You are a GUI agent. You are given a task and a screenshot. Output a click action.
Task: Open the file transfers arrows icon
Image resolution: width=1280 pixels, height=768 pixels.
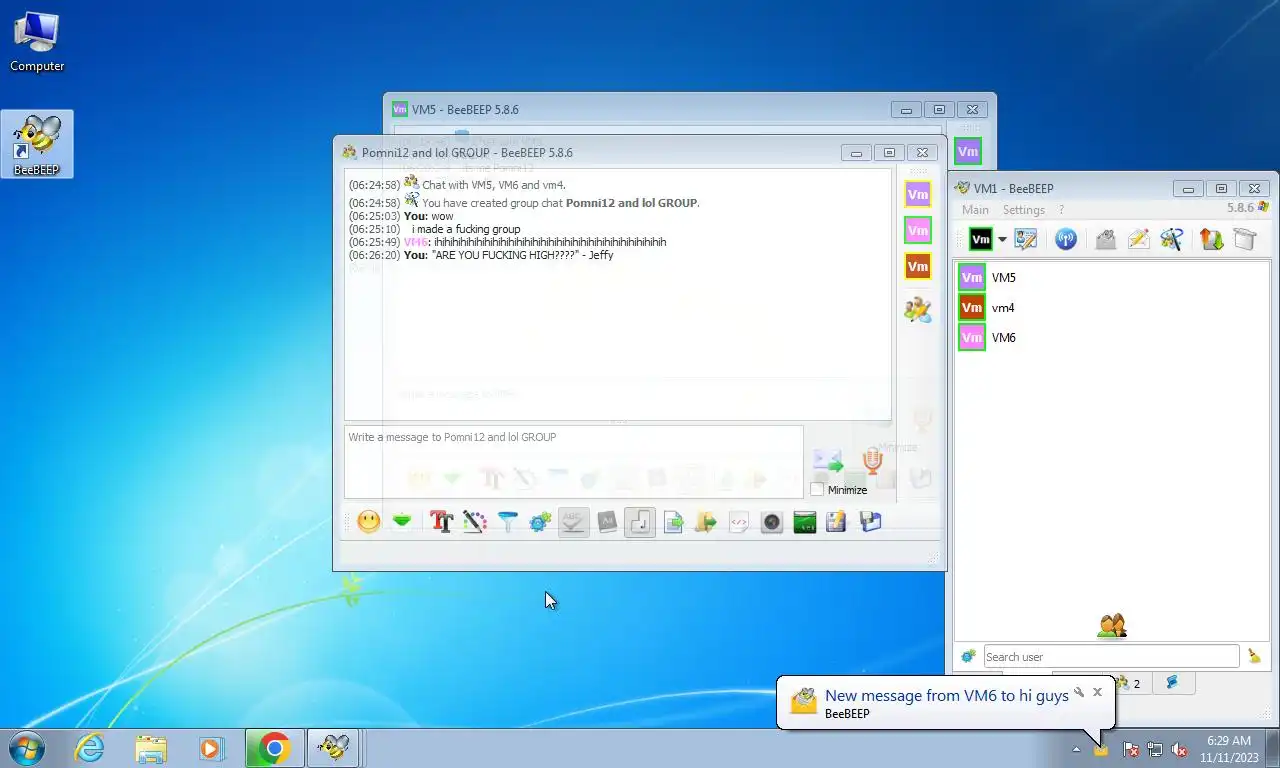point(1211,239)
